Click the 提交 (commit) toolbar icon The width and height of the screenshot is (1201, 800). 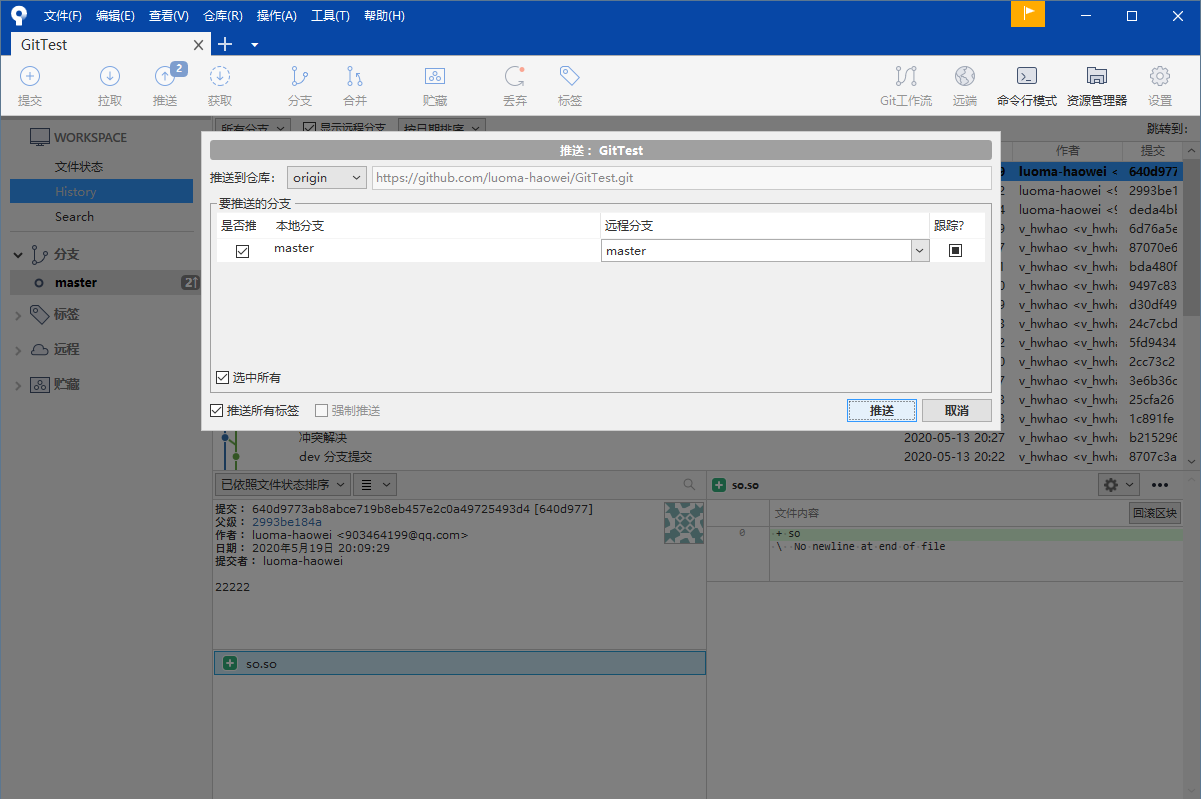(30, 76)
